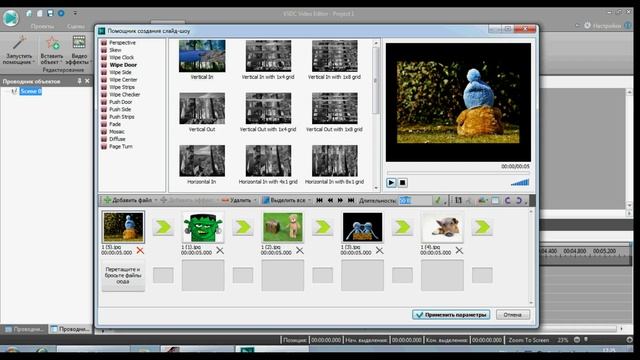Choose the Vertical In transition thumbnail
The width and height of the screenshot is (640, 360).
tap(202, 56)
